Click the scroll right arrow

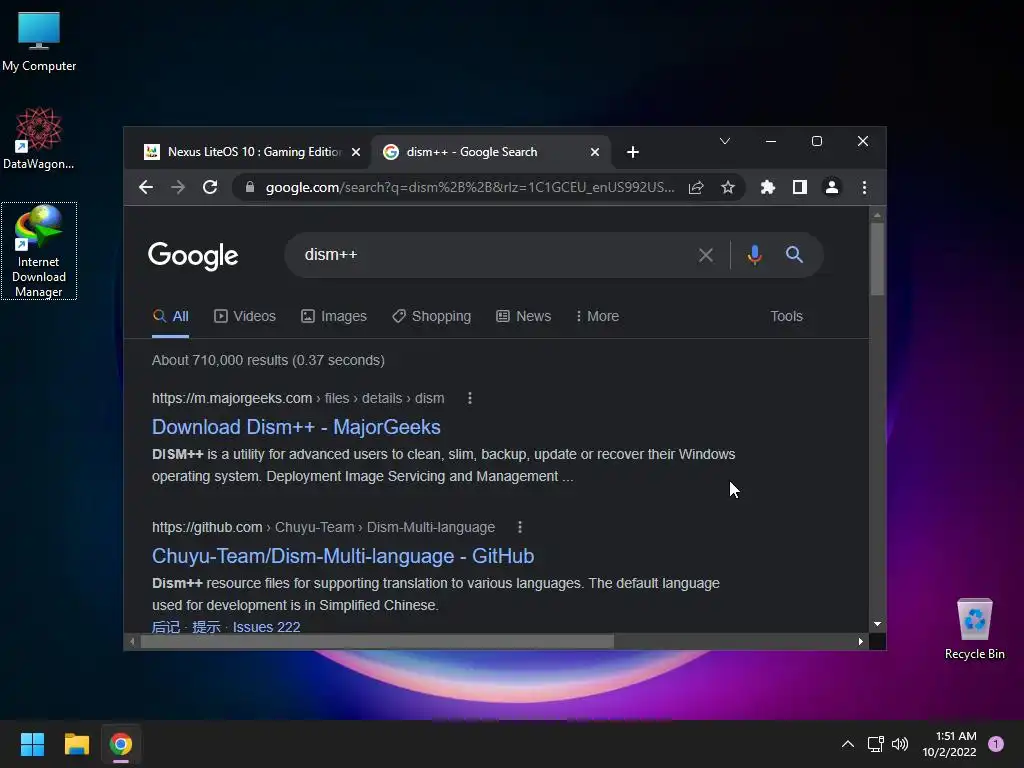(x=861, y=641)
